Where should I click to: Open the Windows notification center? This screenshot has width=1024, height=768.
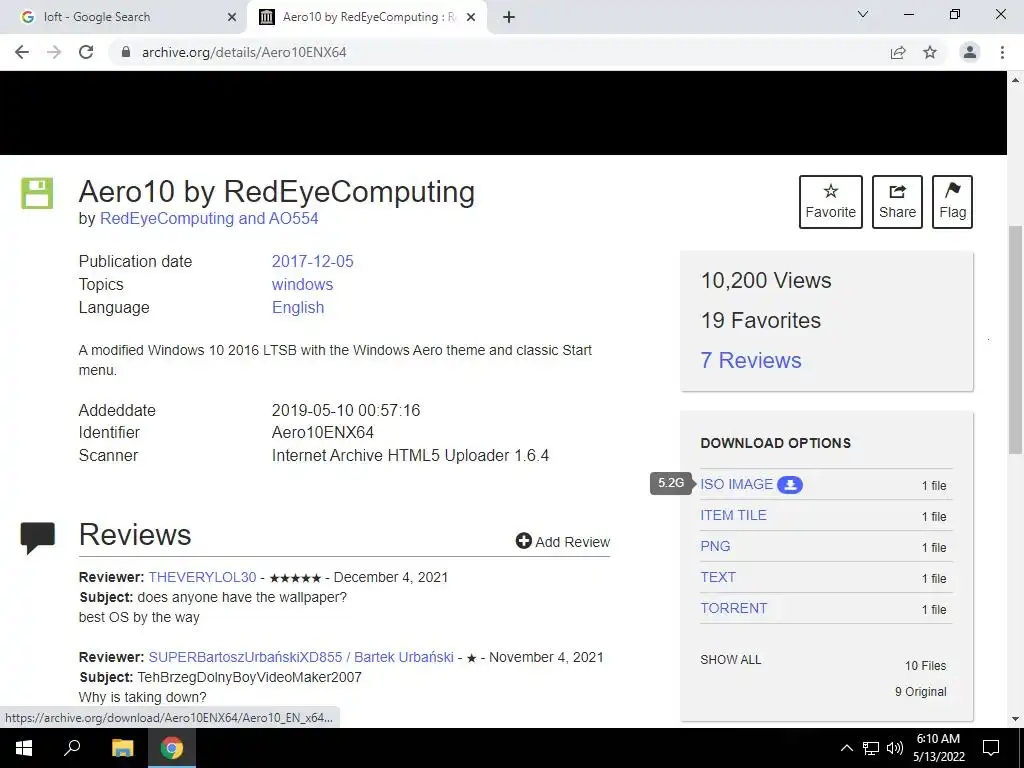tap(991, 748)
